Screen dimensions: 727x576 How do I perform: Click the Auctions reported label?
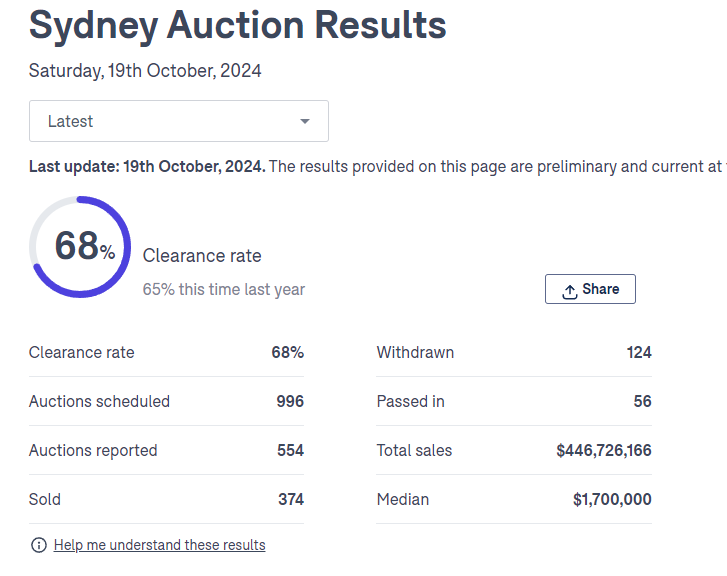pyautogui.click(x=93, y=450)
